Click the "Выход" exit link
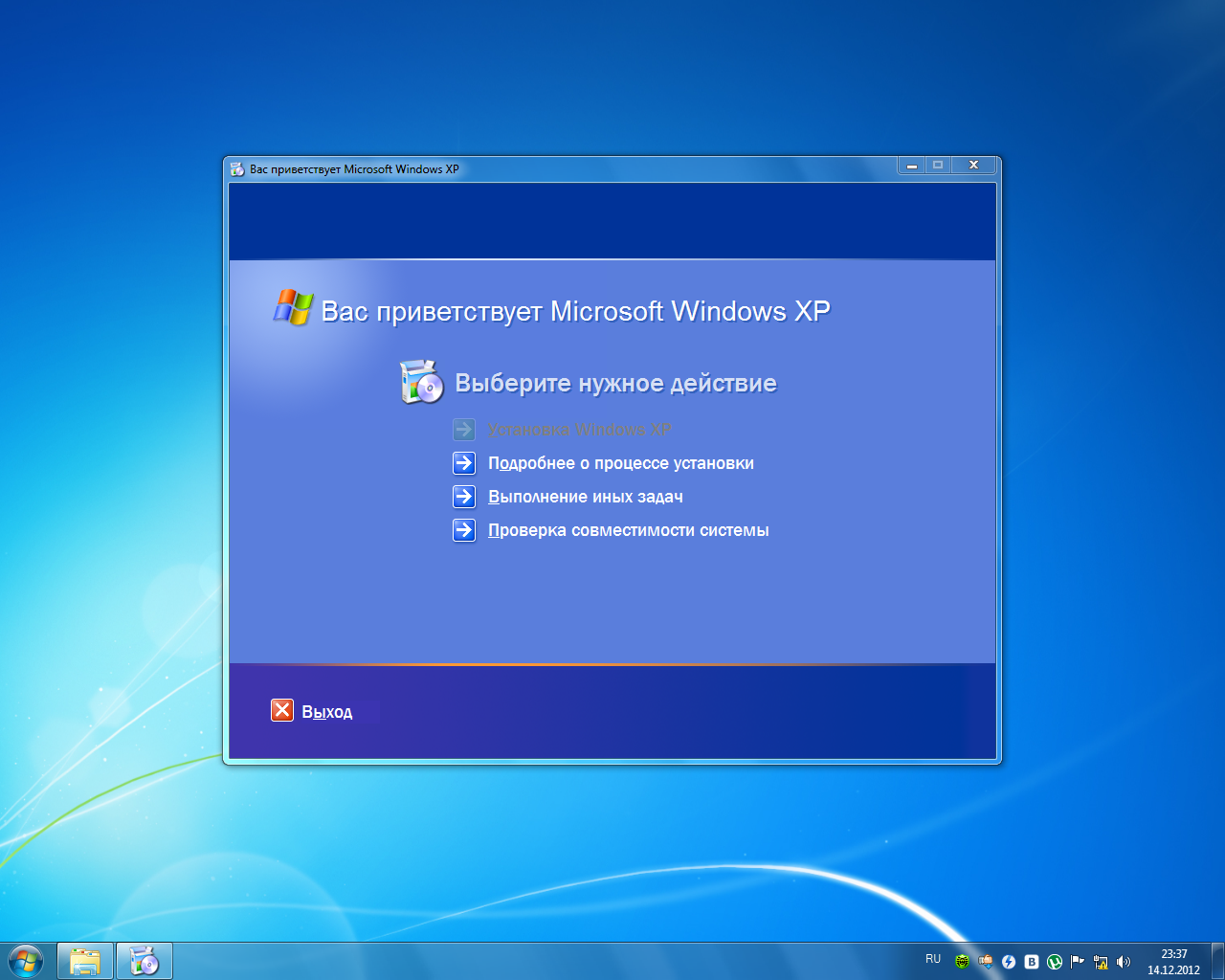The image size is (1225, 980). pos(327,712)
